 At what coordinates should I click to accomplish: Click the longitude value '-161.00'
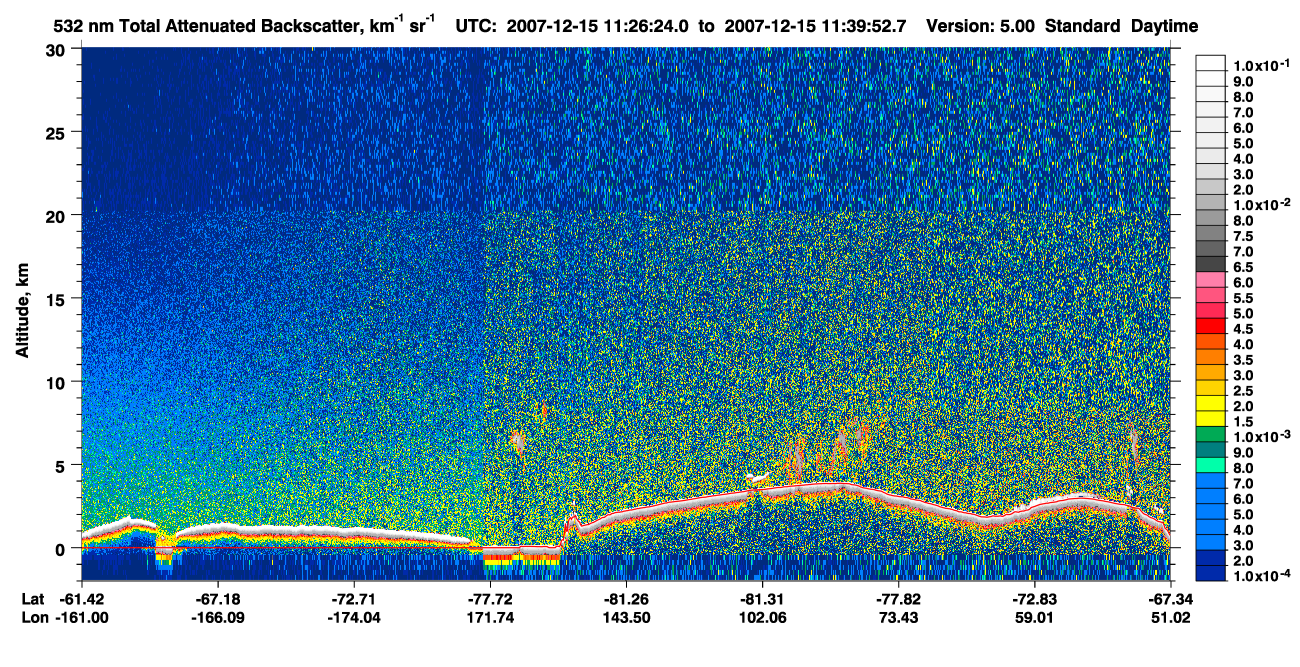tap(82, 618)
